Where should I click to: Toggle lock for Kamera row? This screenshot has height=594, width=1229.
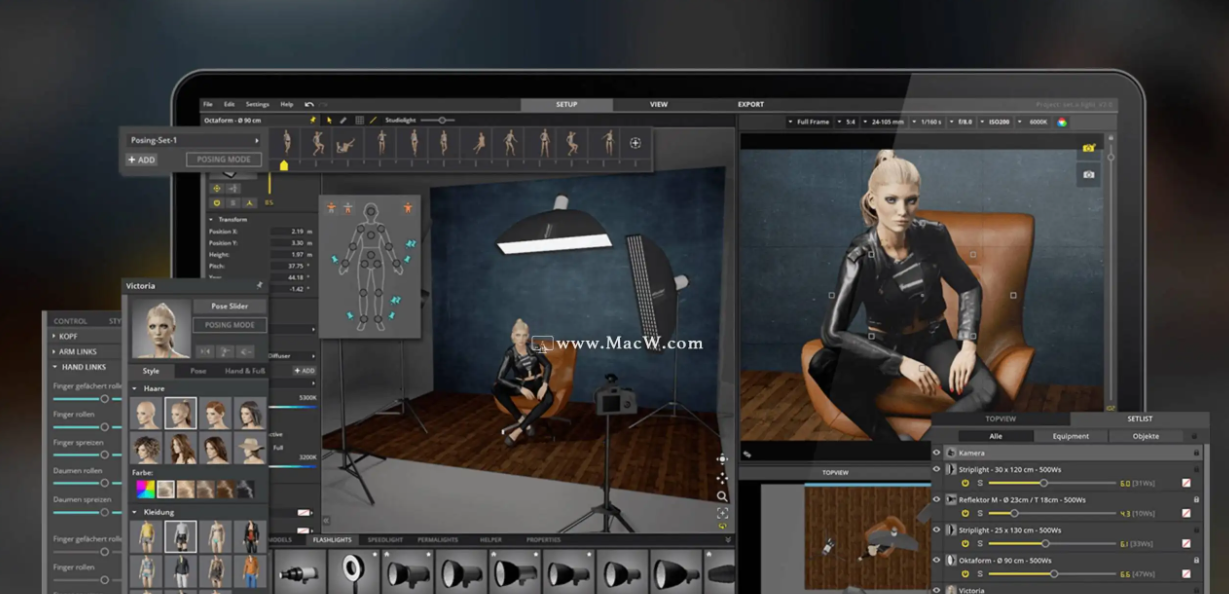(1196, 453)
